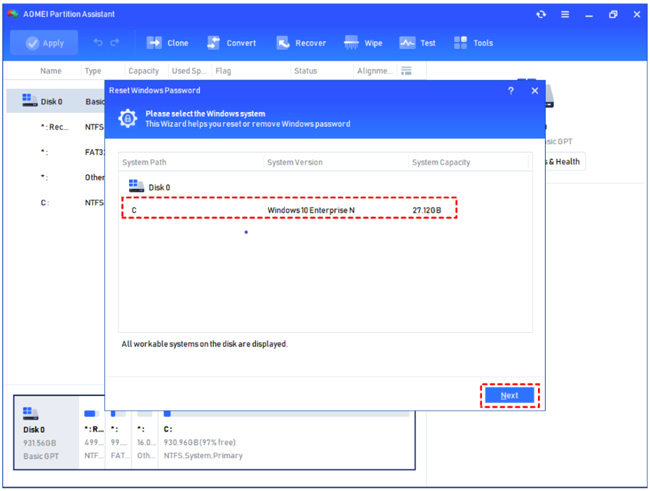Click the AOMEI logo icon in title bar

click(13, 14)
